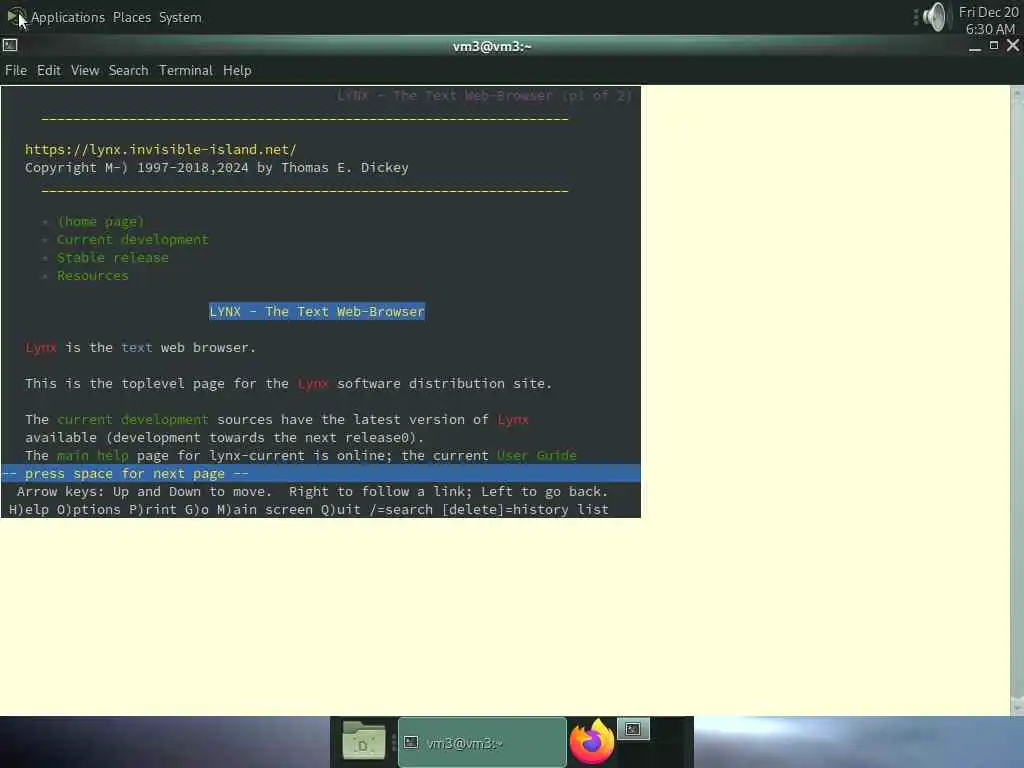Open the Terminal menu
Image resolution: width=1024 pixels, height=768 pixels.
(x=185, y=70)
